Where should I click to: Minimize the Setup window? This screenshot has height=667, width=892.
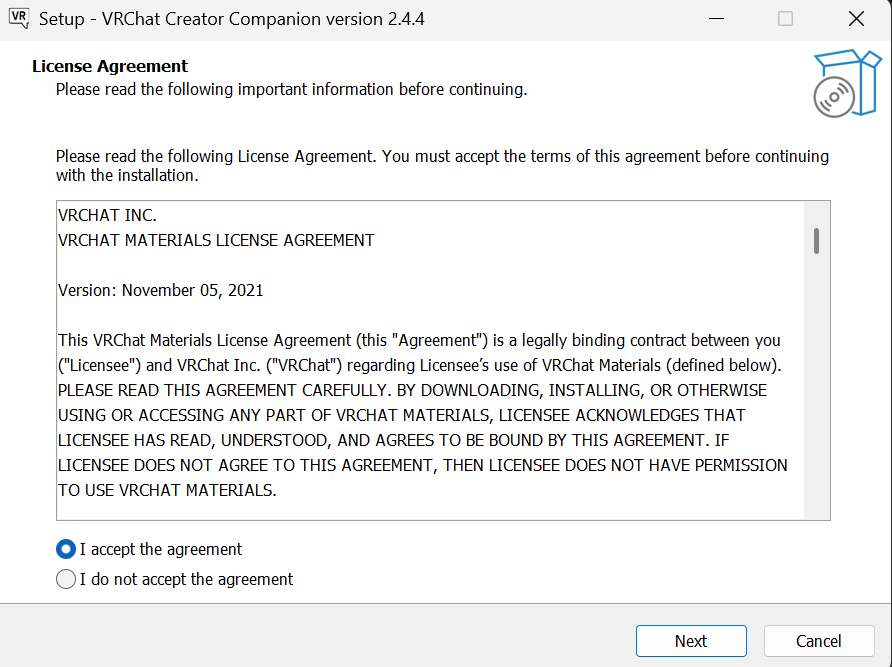[x=716, y=19]
